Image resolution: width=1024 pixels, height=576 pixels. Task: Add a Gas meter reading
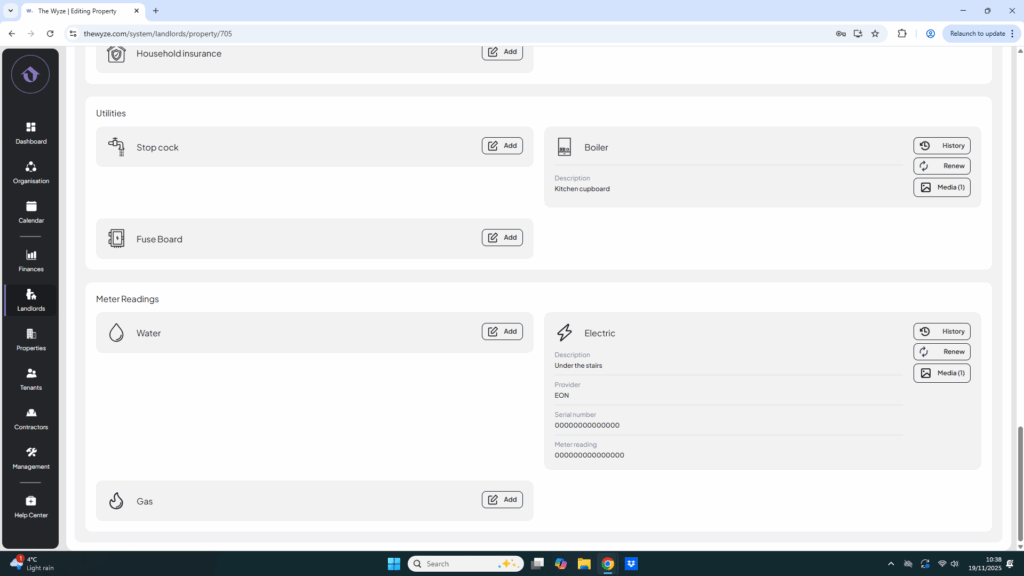point(502,500)
